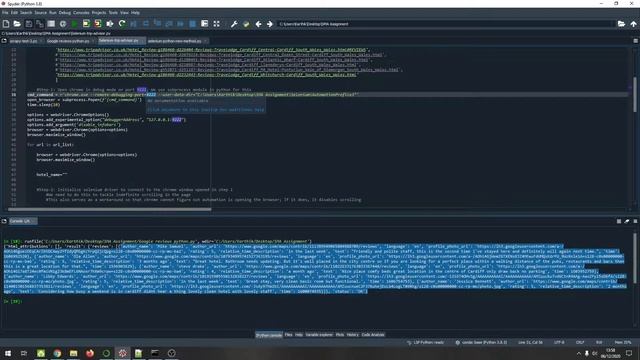Open the Projects menu

pos(99,13)
